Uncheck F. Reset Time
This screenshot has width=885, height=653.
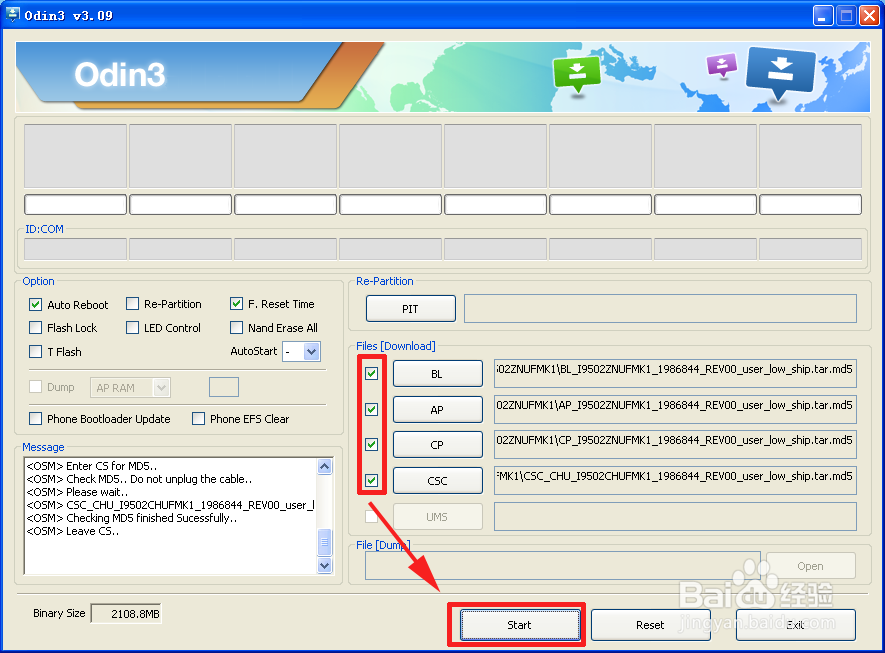[x=236, y=304]
